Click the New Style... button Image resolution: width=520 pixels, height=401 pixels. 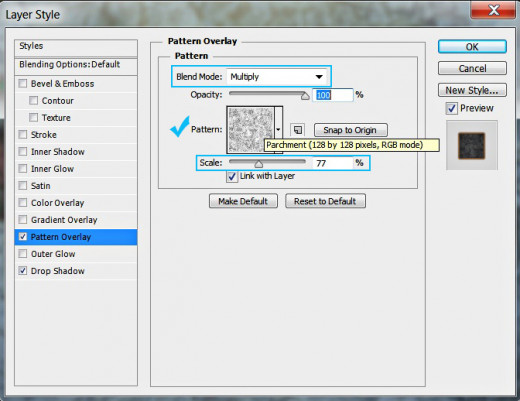click(472, 90)
